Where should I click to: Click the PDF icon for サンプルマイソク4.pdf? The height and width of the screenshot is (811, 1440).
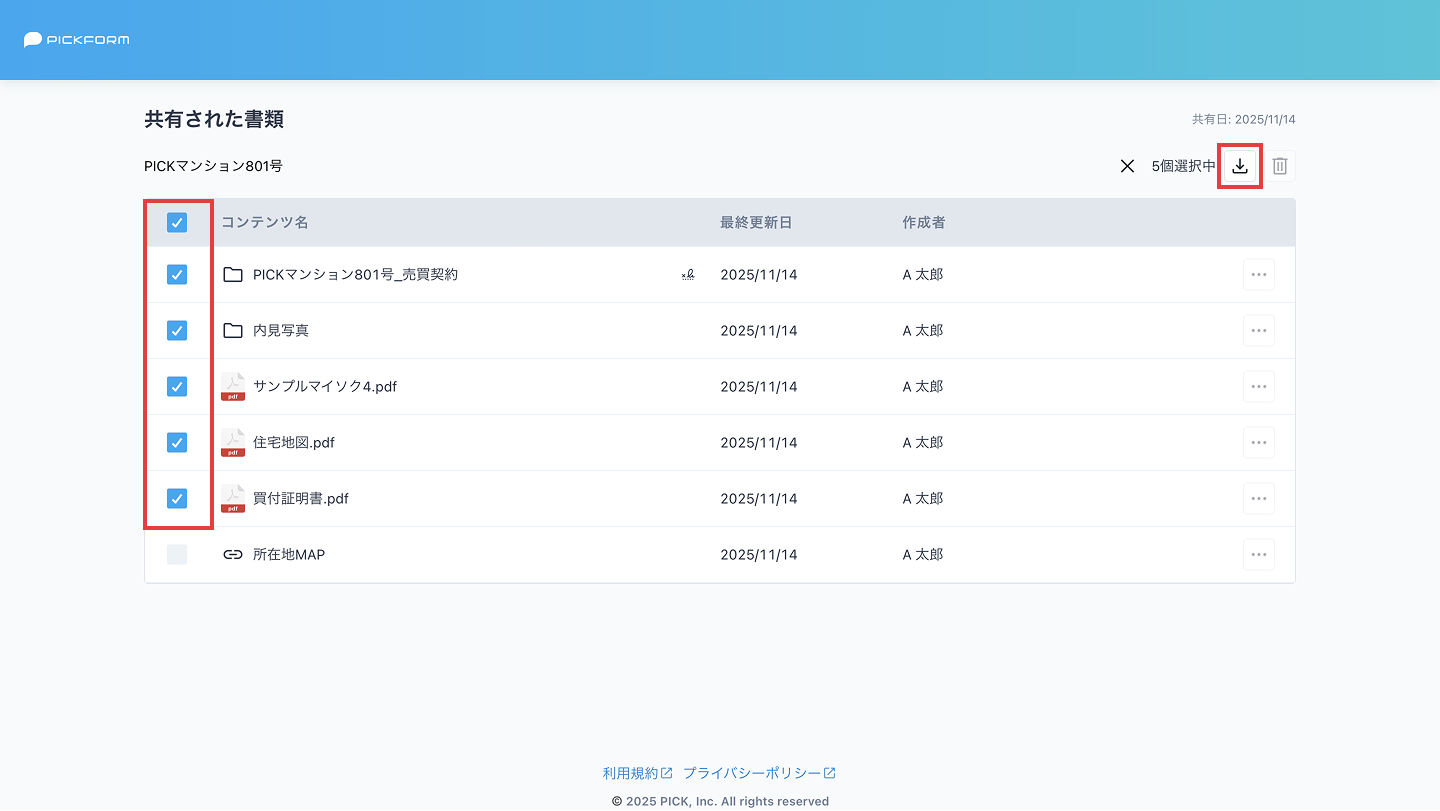(233, 387)
